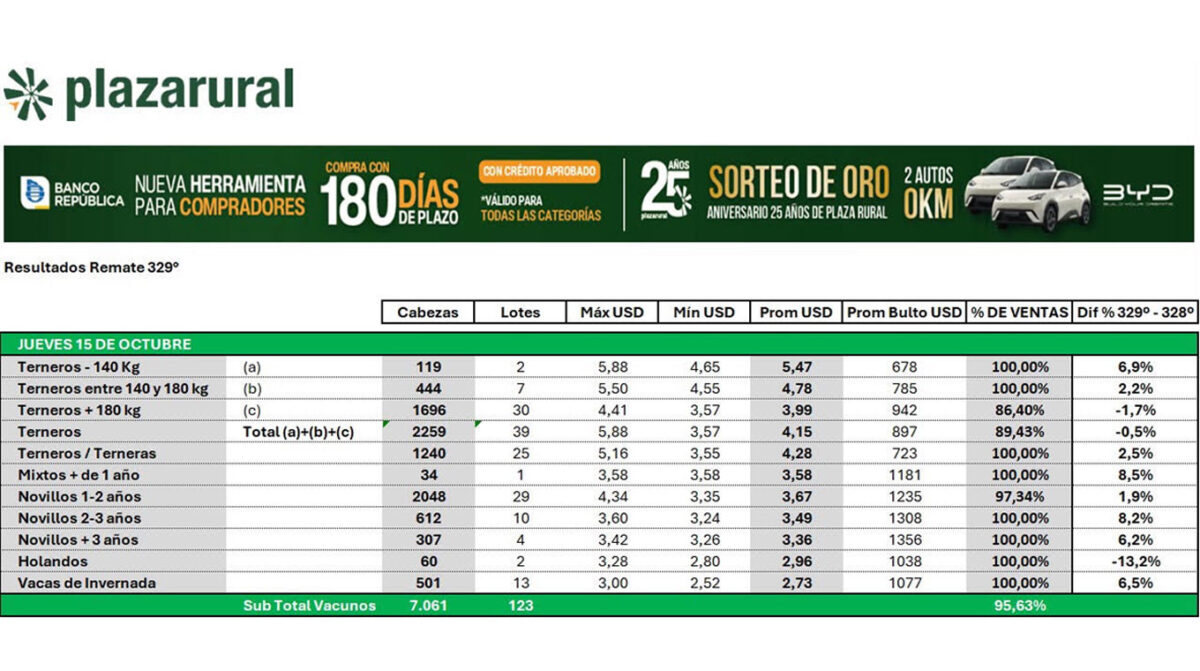Click the 'Novillos 2-3 años' row label
Screen dimensions: 1200x671
tap(79, 518)
